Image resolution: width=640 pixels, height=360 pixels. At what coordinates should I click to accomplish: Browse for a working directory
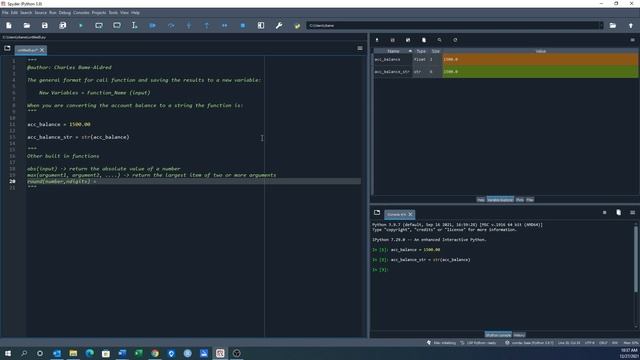click(x=613, y=25)
